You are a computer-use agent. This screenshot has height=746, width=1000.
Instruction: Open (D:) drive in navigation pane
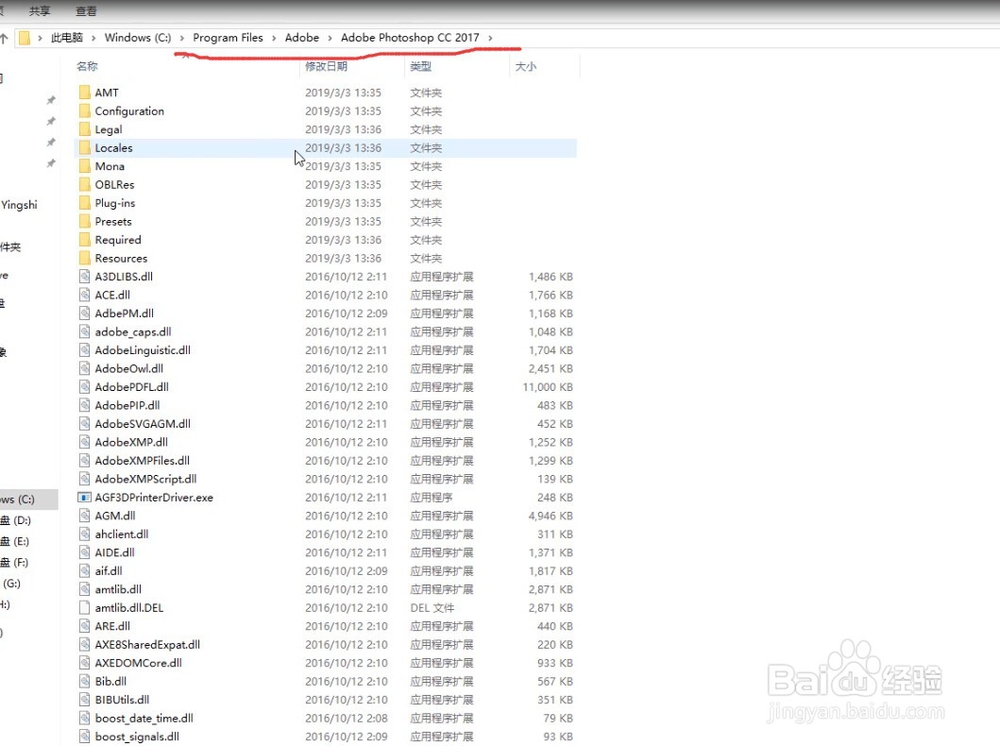point(15,520)
